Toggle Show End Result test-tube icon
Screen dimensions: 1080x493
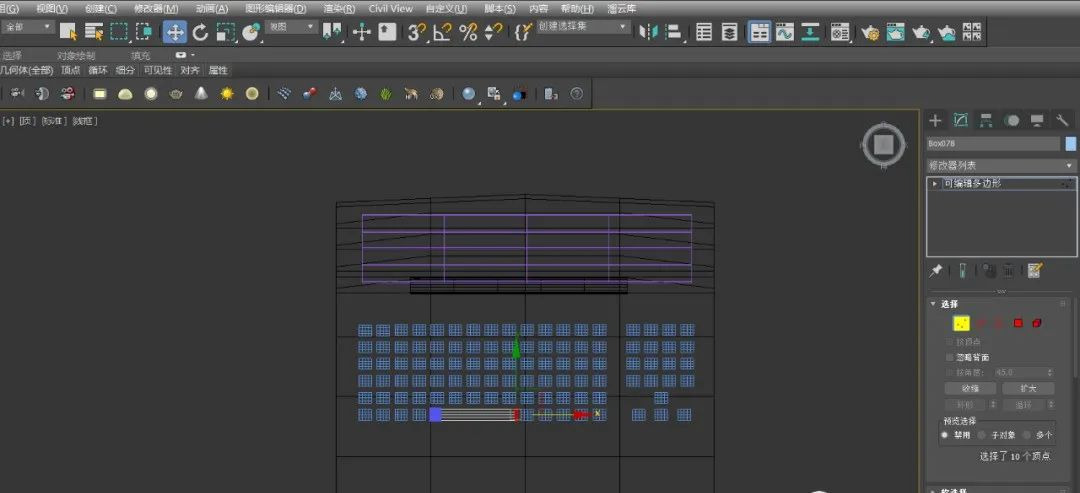click(x=962, y=271)
